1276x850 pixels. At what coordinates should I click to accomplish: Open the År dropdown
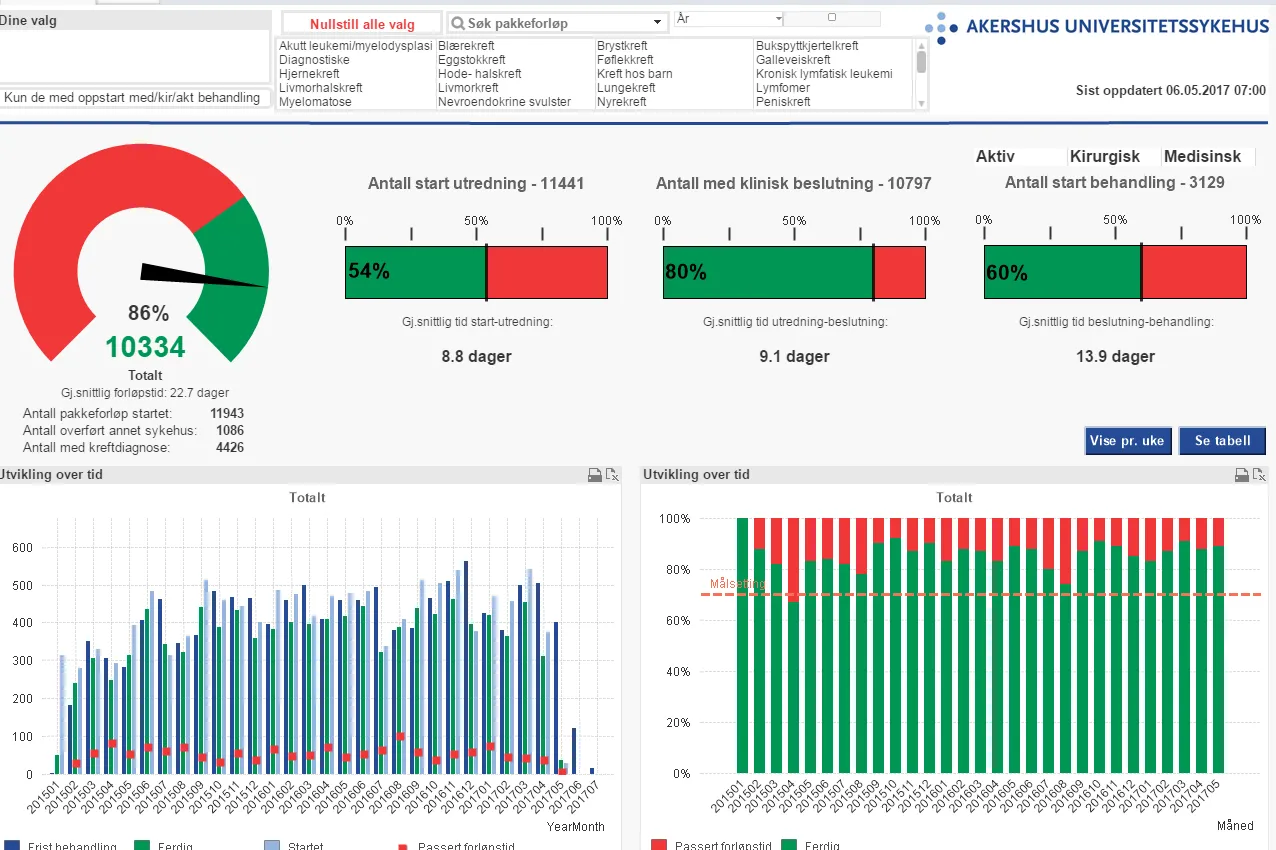click(778, 19)
